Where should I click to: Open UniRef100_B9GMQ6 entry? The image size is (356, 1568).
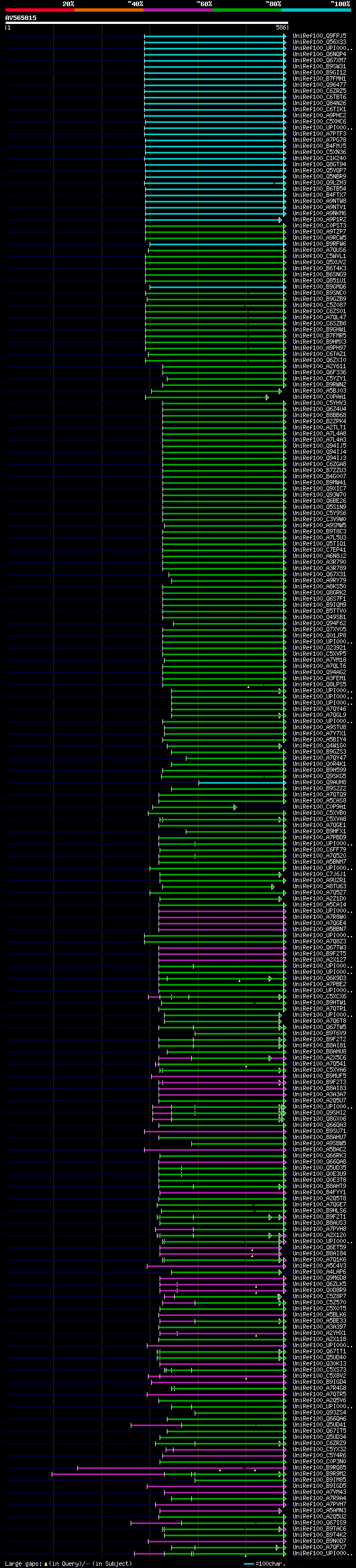319,286
